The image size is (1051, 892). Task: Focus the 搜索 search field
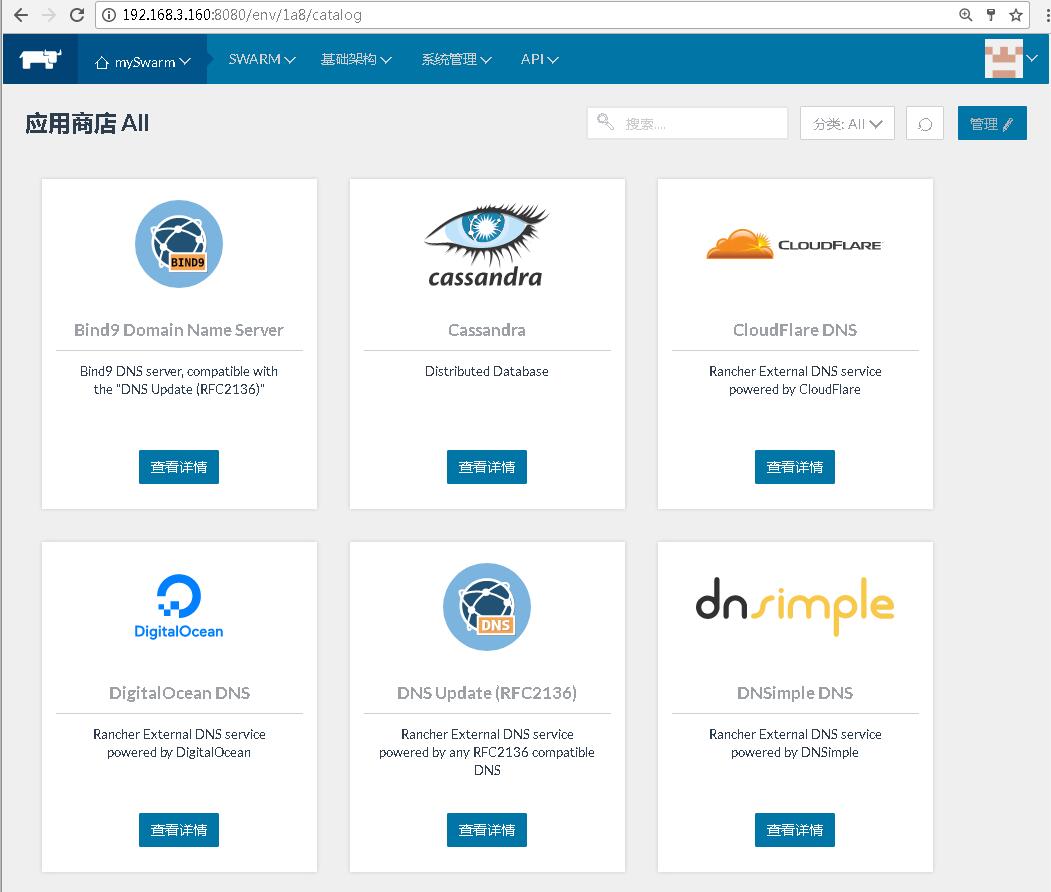click(688, 123)
